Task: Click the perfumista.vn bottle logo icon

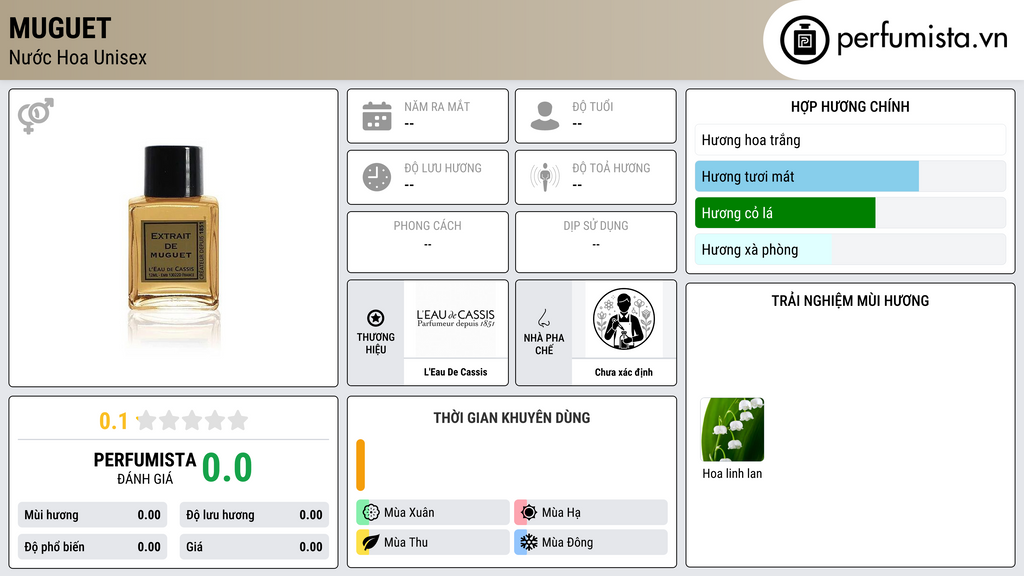Action: point(804,40)
